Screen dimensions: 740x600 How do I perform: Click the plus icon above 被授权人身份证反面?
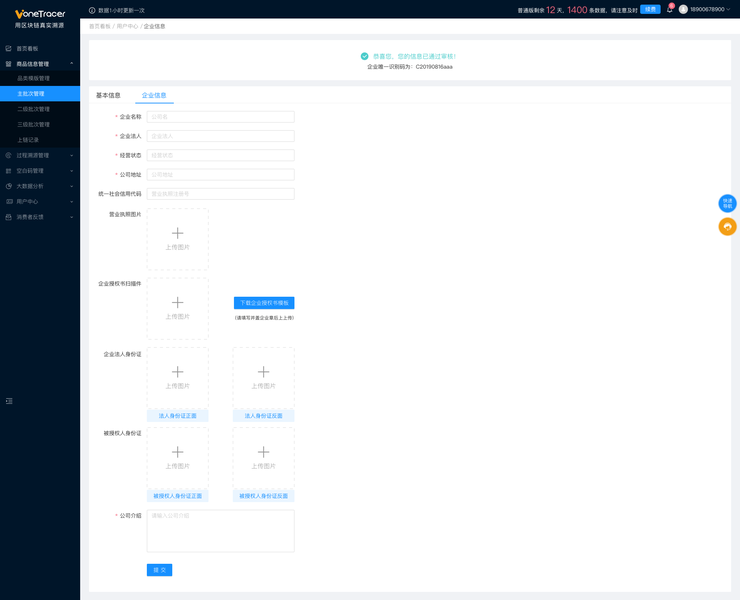tap(263, 452)
